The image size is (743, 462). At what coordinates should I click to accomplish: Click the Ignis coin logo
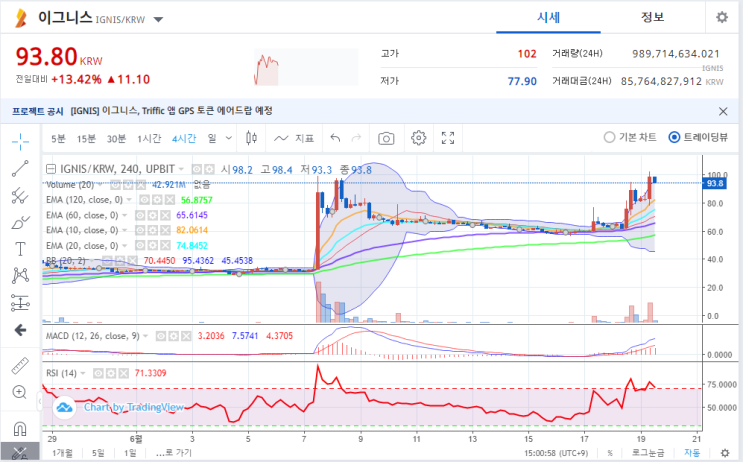(x=20, y=18)
